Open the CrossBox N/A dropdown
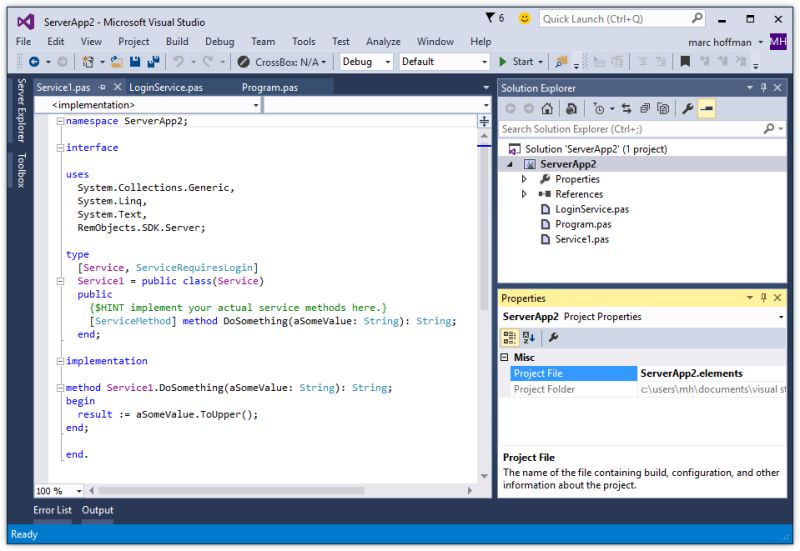 [324, 62]
